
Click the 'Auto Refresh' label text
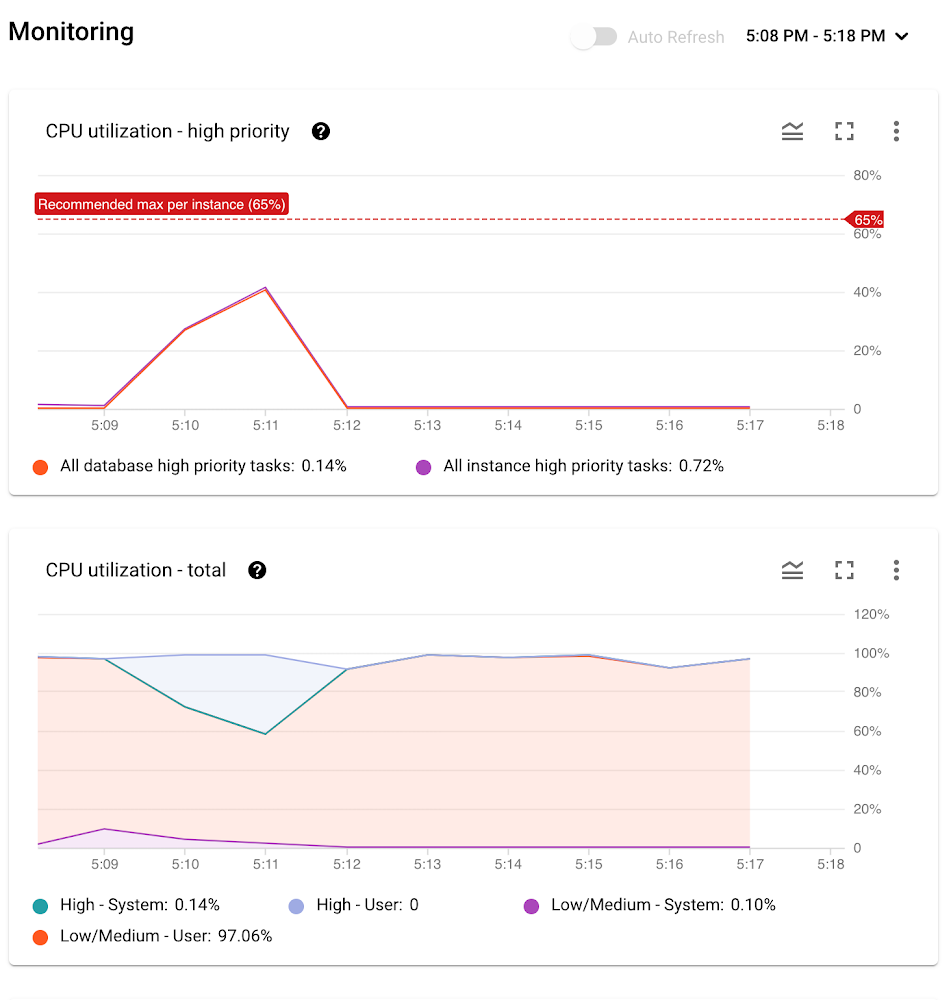(x=675, y=37)
